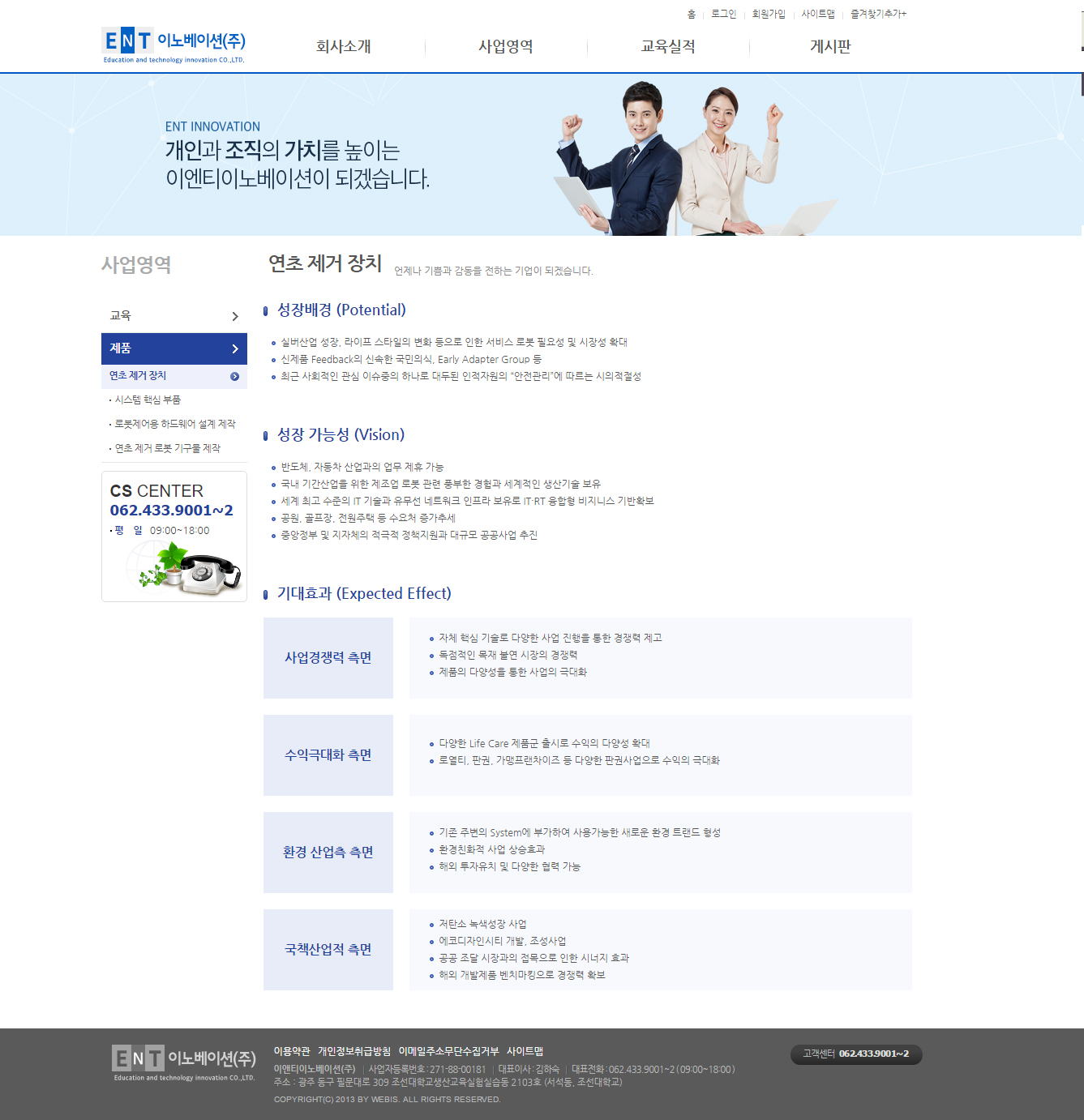The height and width of the screenshot is (1120, 1084).
Task: Click the 회원가입 link at top
Action: [768, 14]
